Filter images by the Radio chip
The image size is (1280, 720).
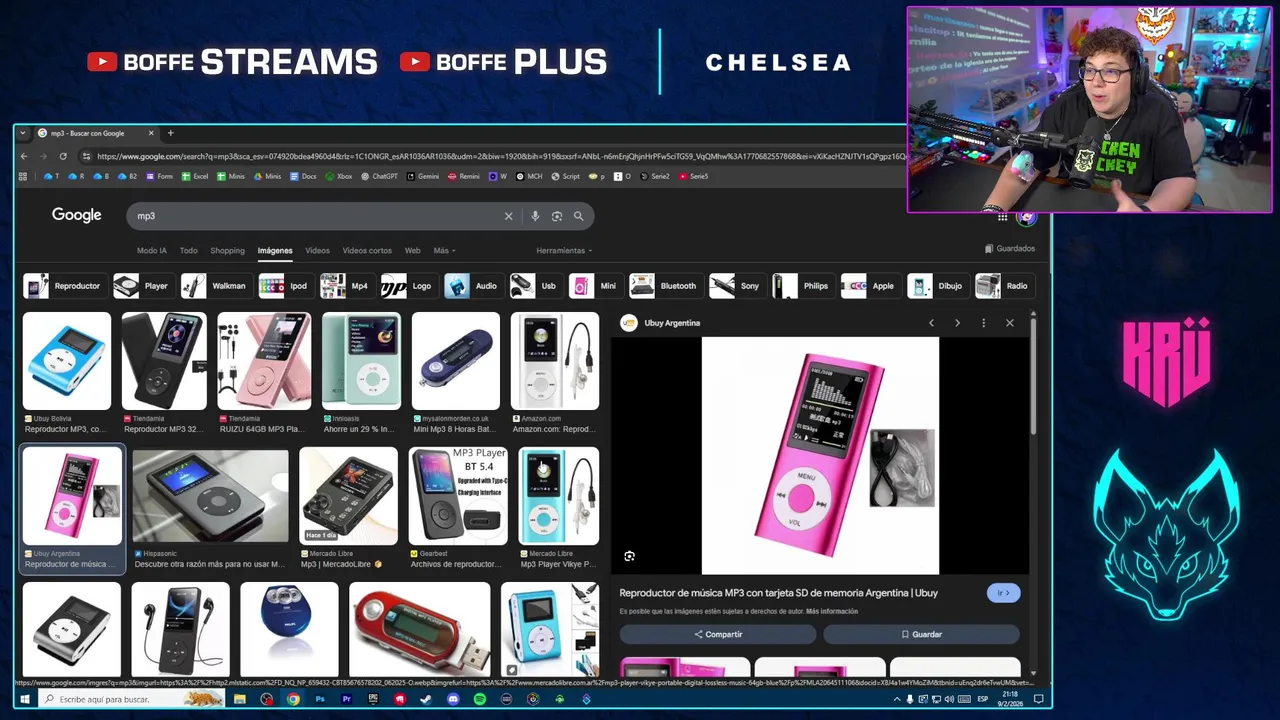click(x=1005, y=286)
